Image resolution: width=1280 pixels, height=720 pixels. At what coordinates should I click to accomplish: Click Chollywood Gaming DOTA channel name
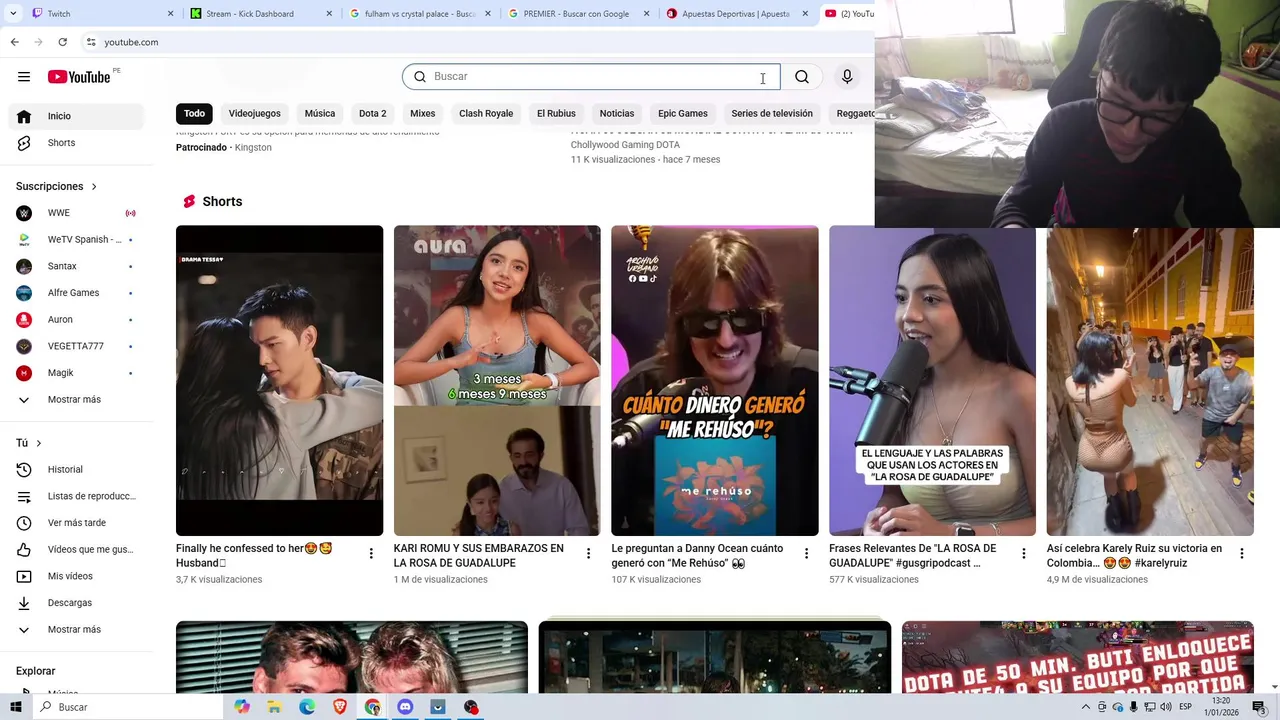click(625, 145)
